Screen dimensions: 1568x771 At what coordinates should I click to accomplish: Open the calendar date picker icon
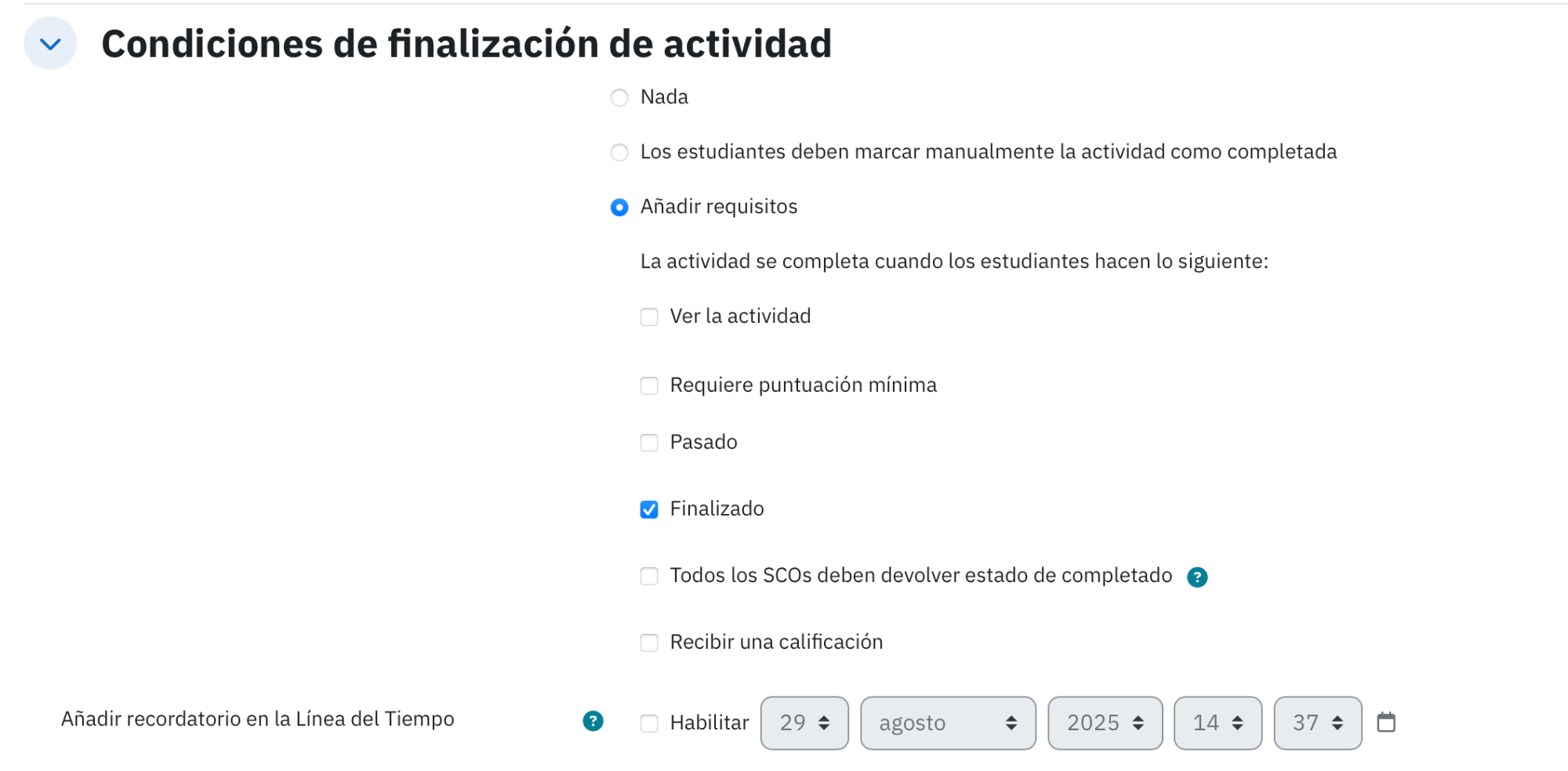(x=1386, y=722)
